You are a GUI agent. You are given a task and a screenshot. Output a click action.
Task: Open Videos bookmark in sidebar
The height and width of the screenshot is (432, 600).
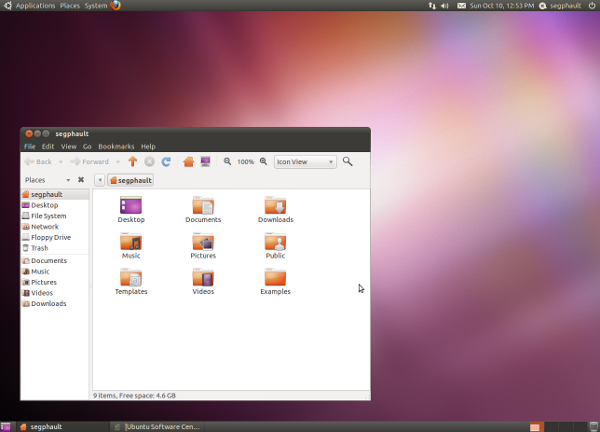[55, 293]
